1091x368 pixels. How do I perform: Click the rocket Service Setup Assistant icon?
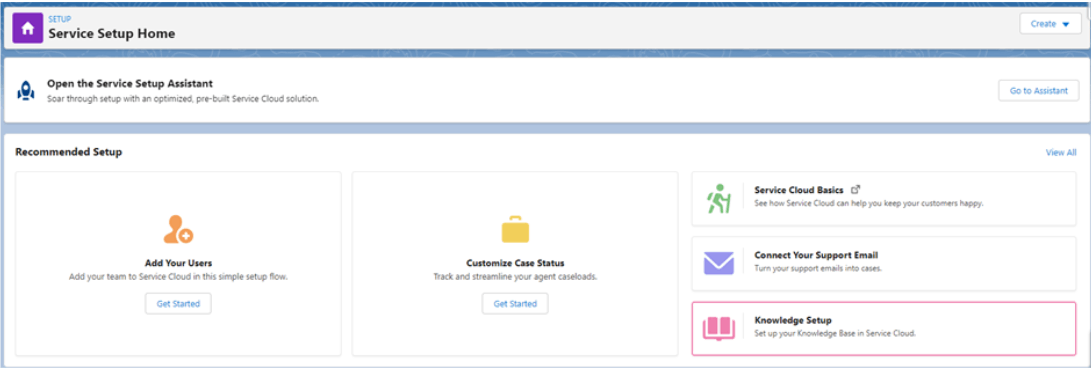[25, 90]
